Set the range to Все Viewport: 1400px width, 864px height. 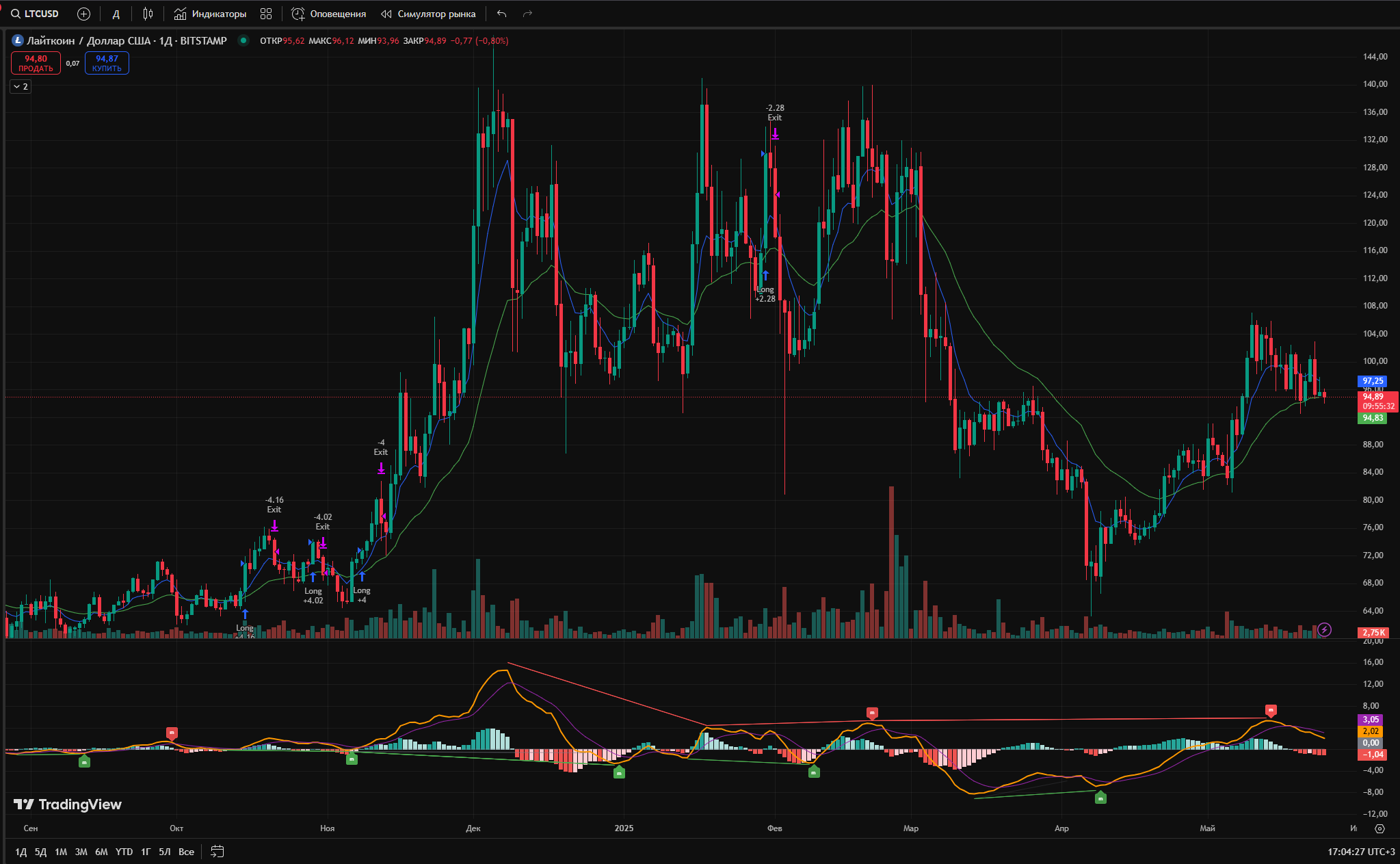click(x=186, y=852)
